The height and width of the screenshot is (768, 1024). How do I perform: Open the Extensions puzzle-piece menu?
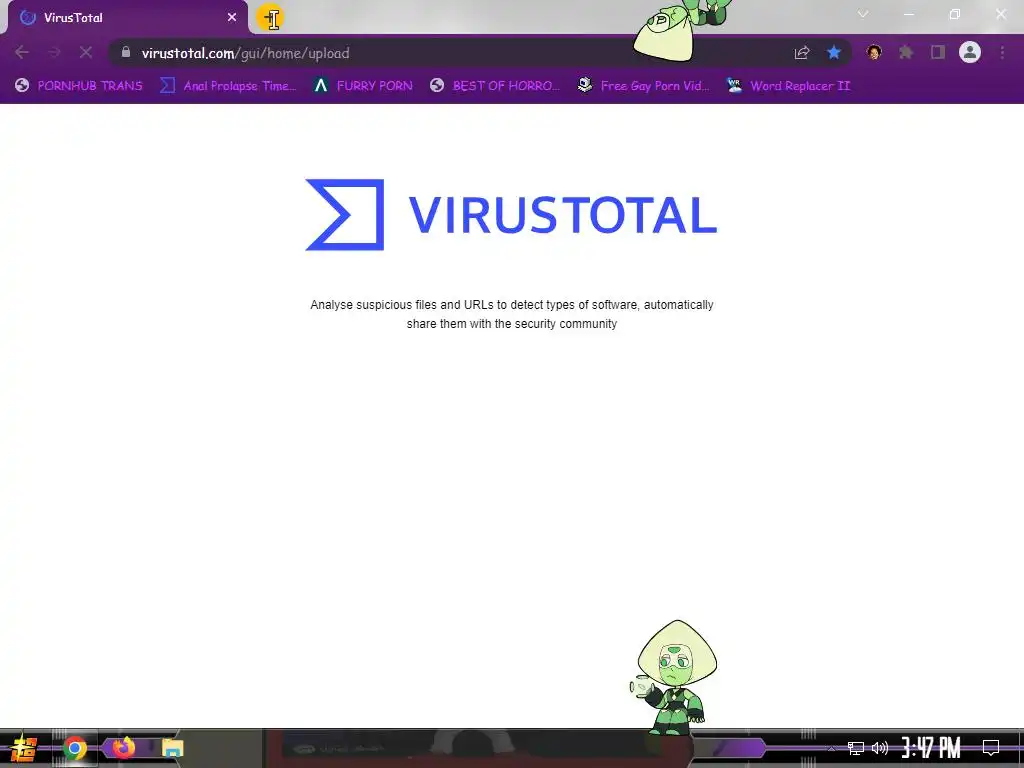click(x=906, y=52)
